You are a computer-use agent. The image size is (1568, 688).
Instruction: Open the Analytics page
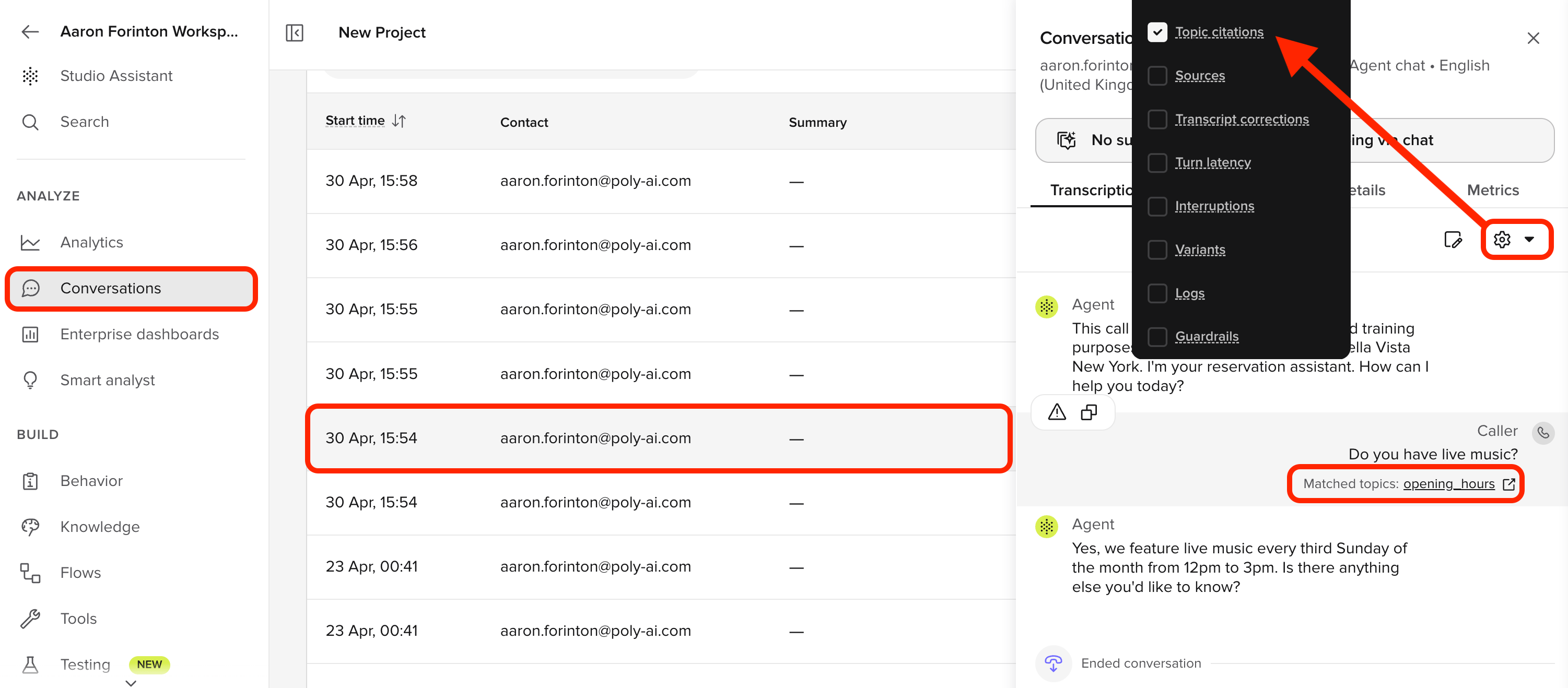(x=91, y=242)
